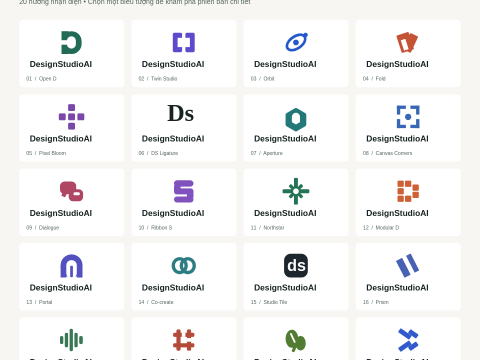Choose the pink Dialogue speech bubbles icon
This screenshot has width=480, height=360.
click(x=71, y=191)
